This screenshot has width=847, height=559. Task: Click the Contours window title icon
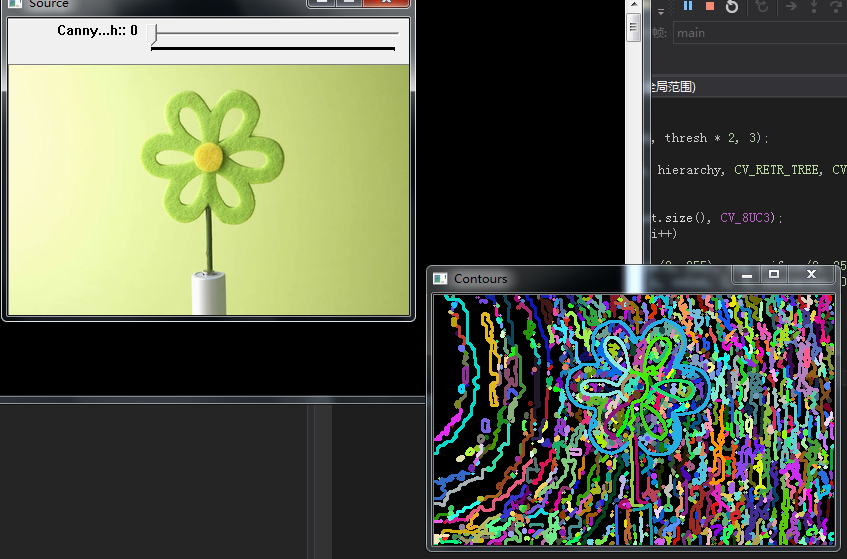(440, 279)
